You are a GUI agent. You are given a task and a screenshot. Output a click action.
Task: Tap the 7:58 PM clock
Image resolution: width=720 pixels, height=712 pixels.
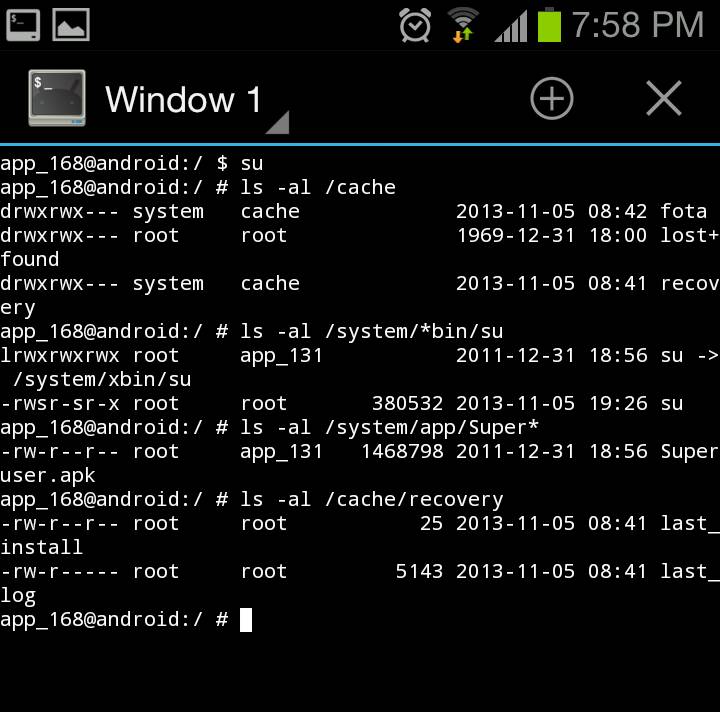638,25
